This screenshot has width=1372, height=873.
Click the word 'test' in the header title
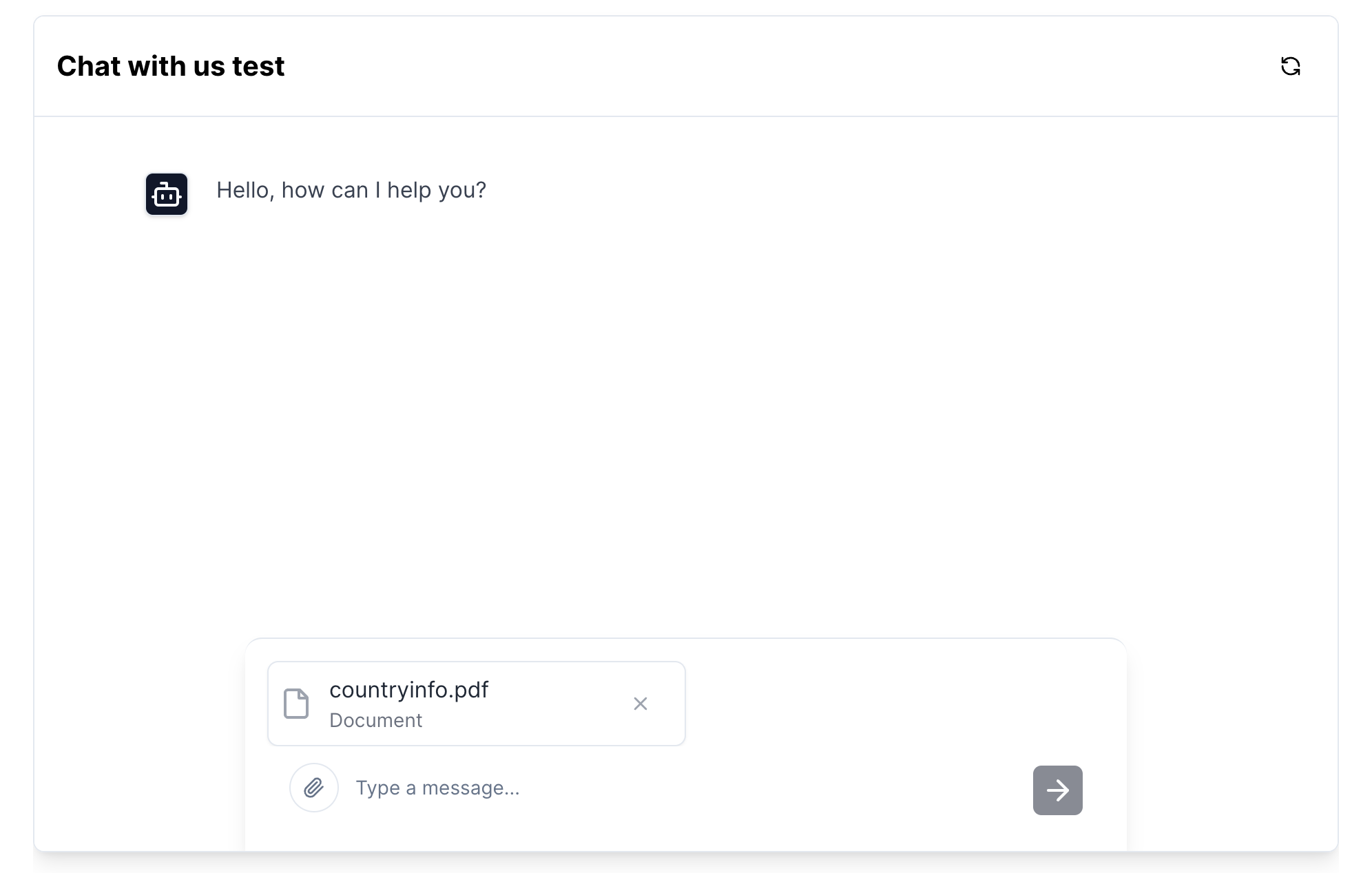[x=258, y=66]
